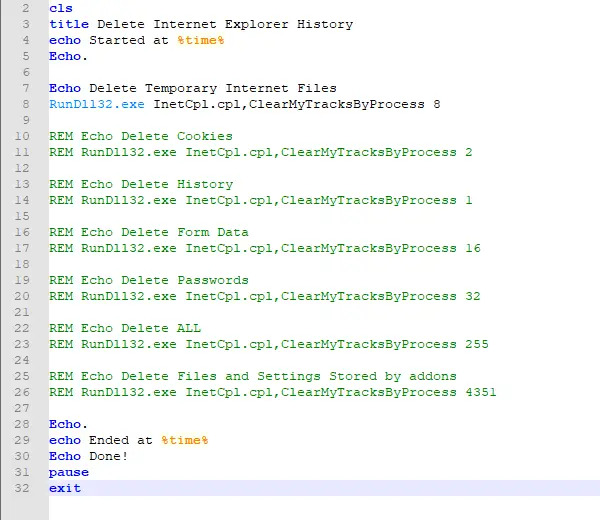This screenshot has width=600, height=520.
Task: Click the REM line ending in 255
Action: pos(269,344)
